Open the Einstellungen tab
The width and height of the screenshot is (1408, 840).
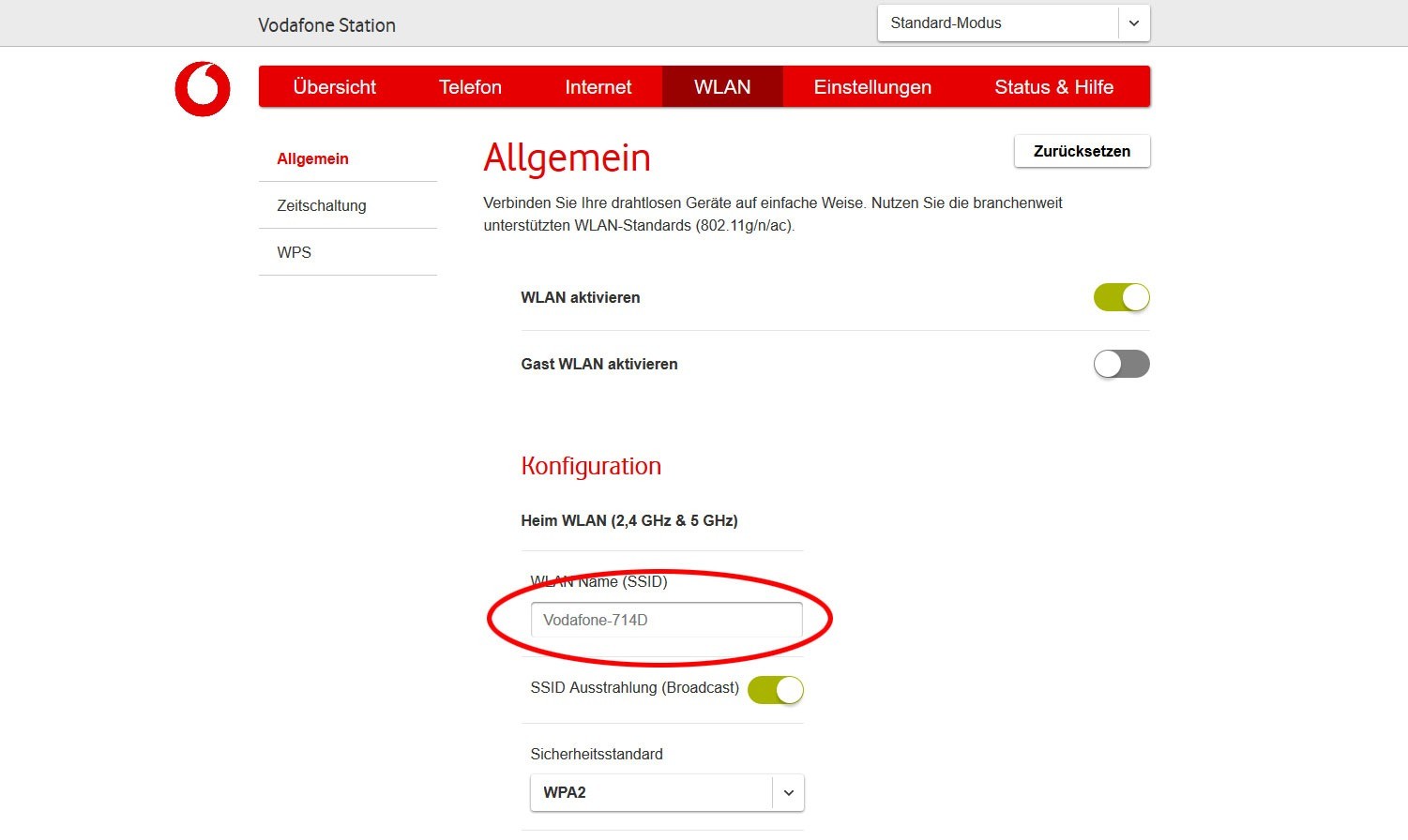pos(872,87)
